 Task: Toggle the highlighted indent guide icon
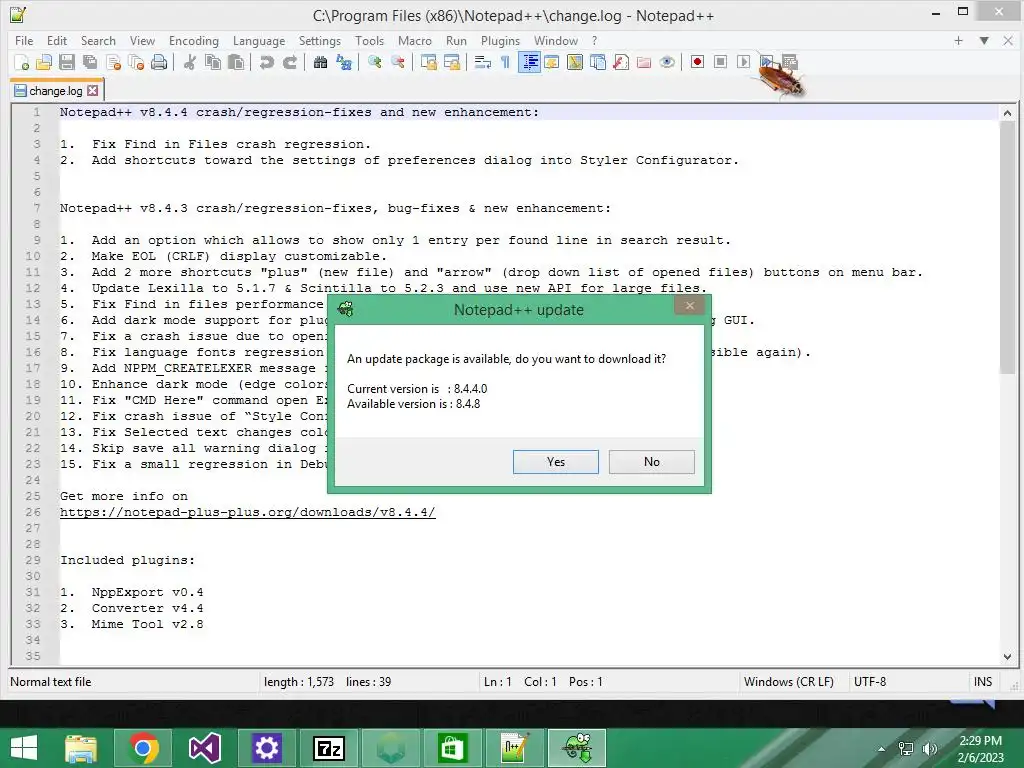pos(529,63)
